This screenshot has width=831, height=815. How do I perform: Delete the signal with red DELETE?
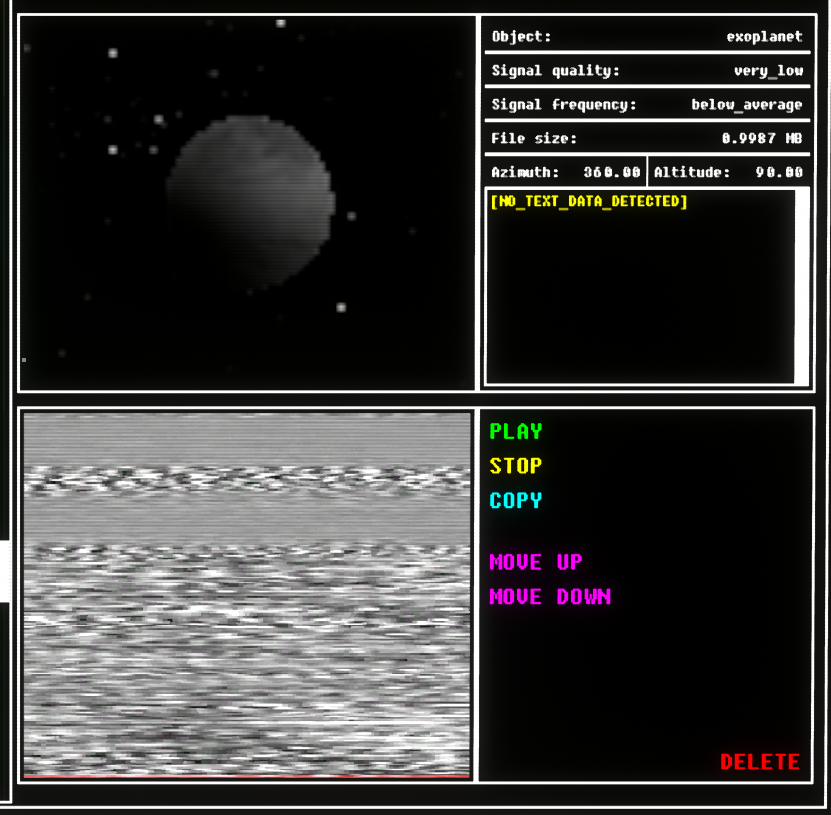click(759, 762)
